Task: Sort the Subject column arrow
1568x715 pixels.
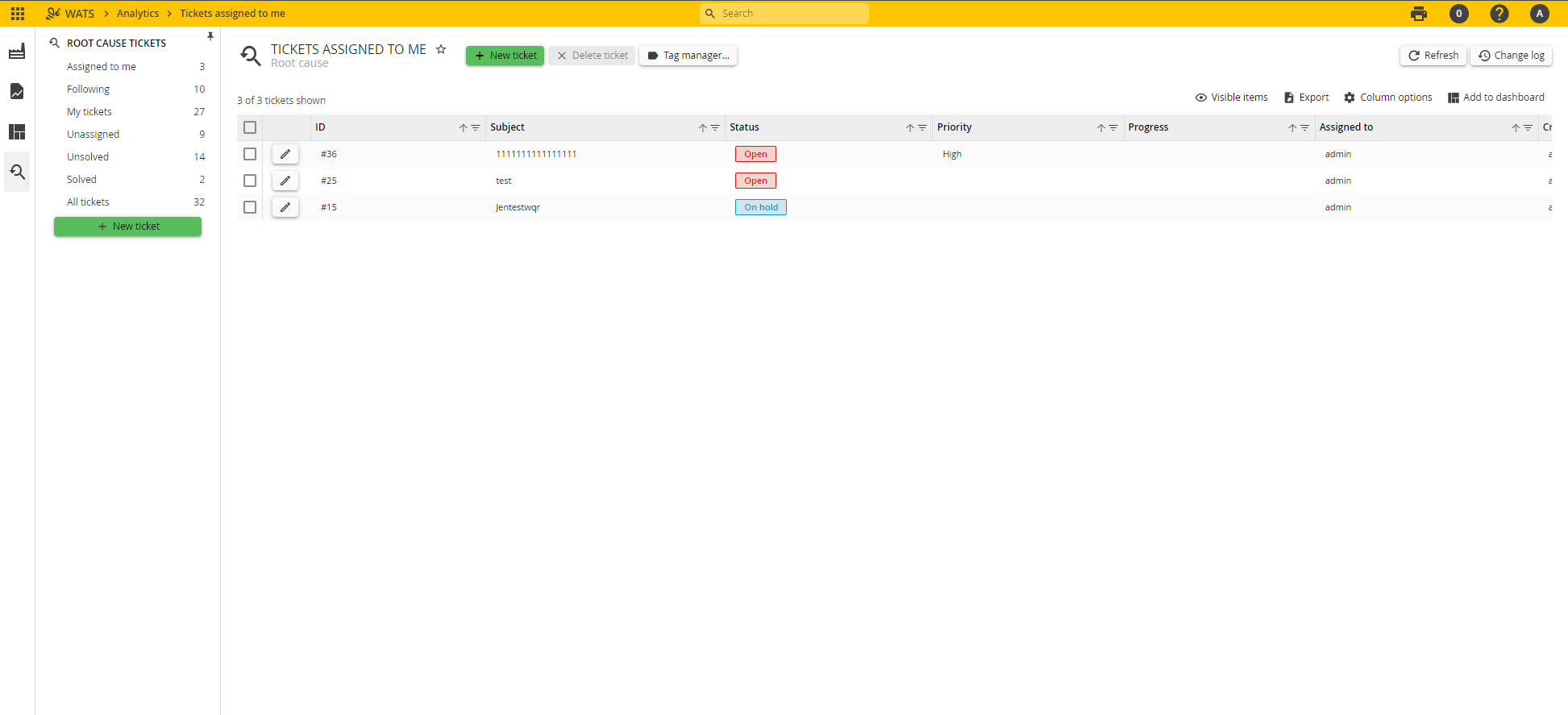Action: click(x=703, y=127)
